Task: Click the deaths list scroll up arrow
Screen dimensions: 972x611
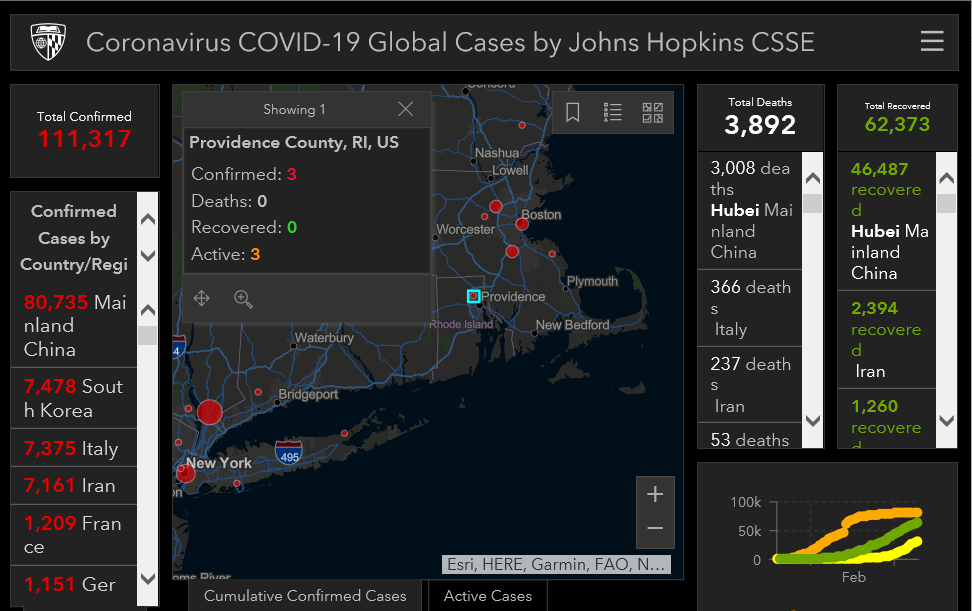Action: 813,178
